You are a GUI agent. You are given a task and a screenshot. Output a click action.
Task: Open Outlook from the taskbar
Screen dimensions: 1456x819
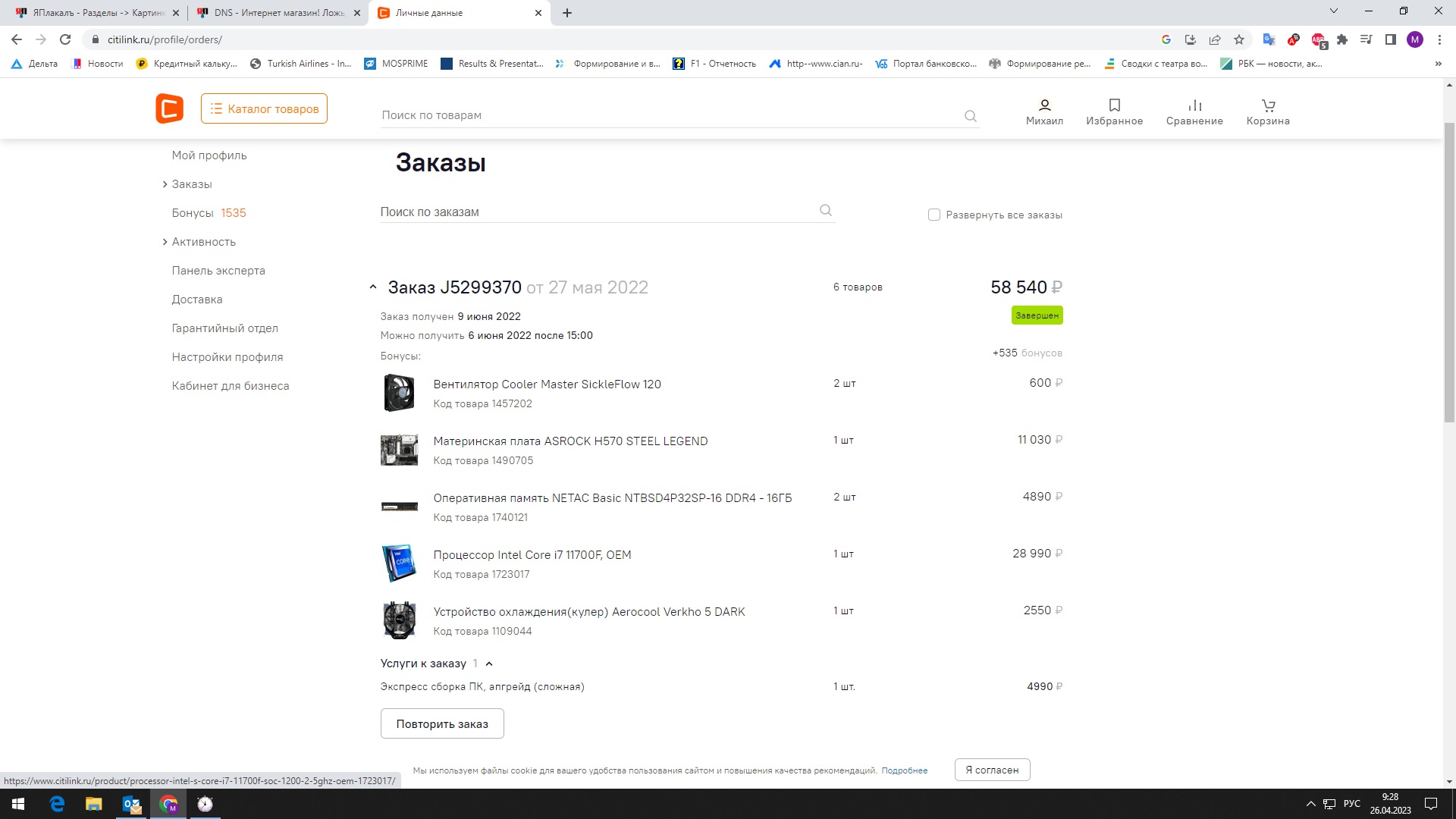coord(131,804)
